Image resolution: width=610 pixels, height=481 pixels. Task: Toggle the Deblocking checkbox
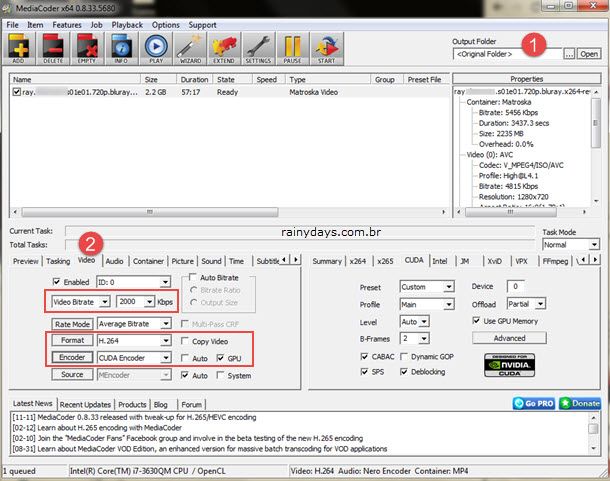404,372
